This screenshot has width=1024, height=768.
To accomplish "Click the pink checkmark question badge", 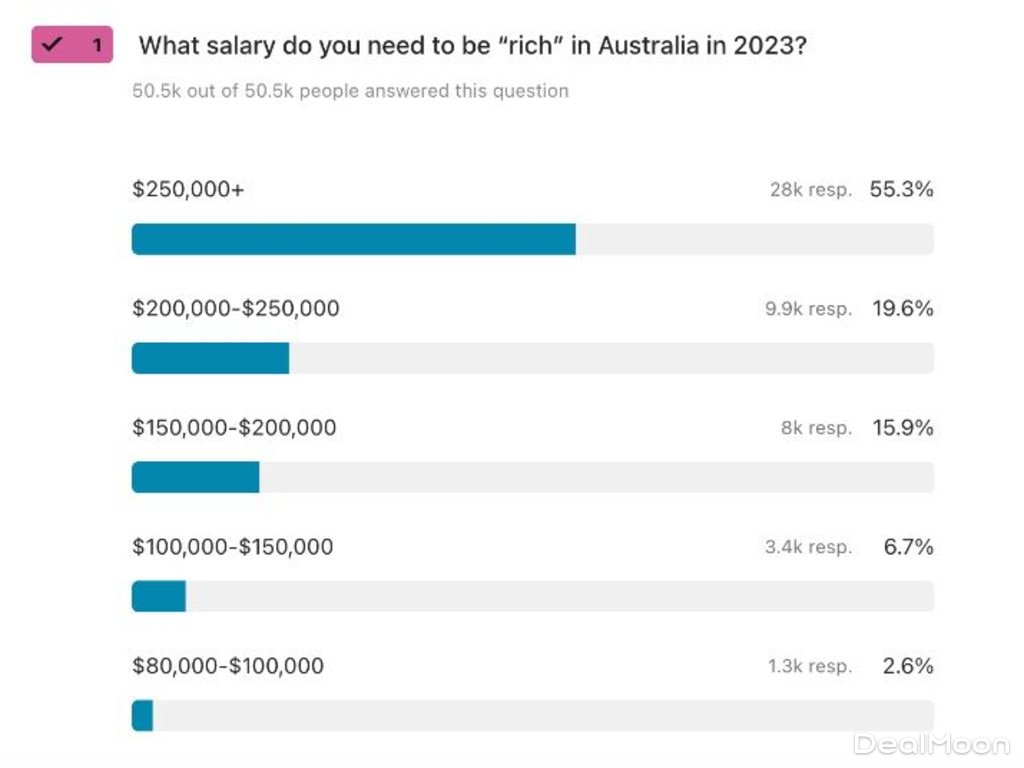I will [x=72, y=45].
